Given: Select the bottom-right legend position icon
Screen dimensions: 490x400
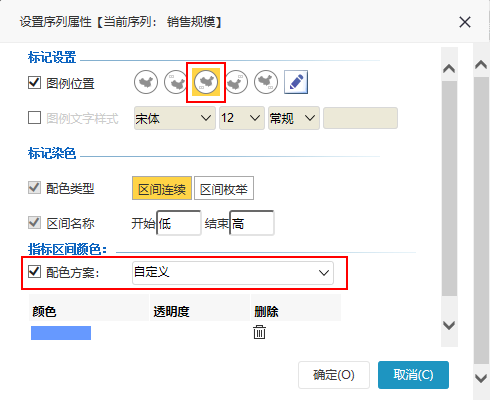Looking at the screenshot, I should tap(266, 82).
